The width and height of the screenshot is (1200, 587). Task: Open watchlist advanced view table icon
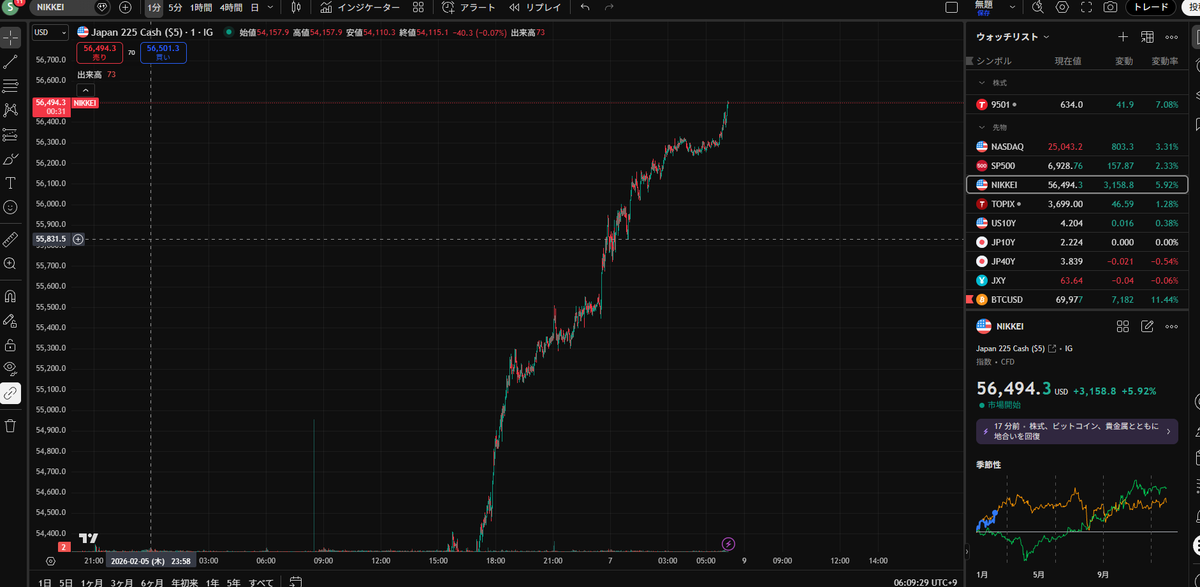pyautogui.click(x=1147, y=37)
